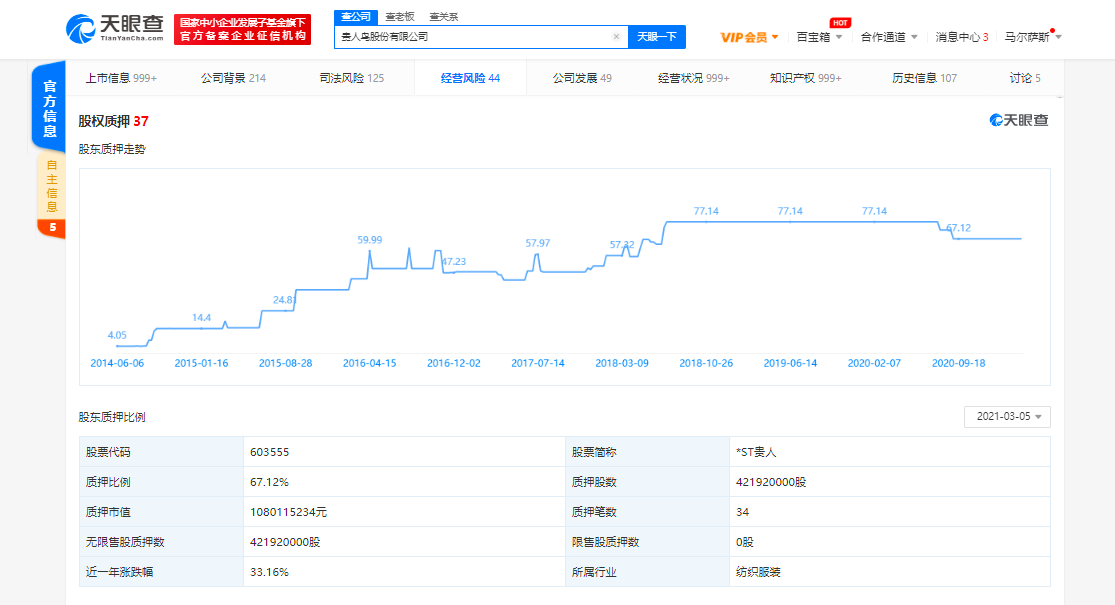Select the 查老板 search mode

pyautogui.click(x=400, y=17)
